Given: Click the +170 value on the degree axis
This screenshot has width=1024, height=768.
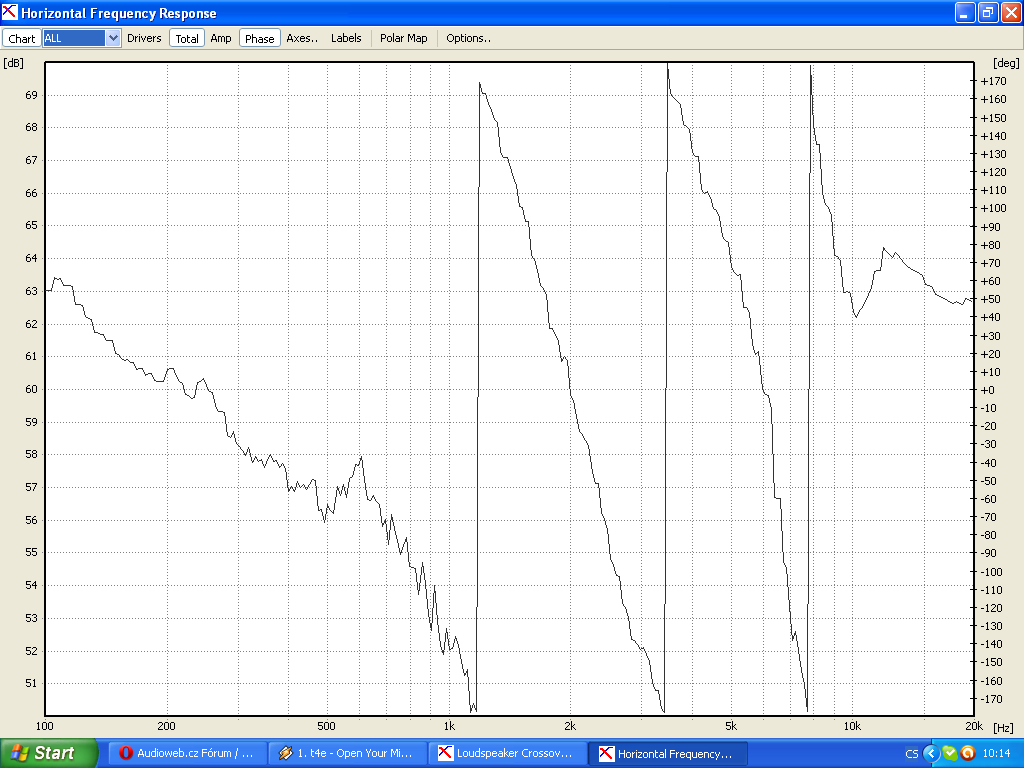Looking at the screenshot, I should tap(994, 81).
